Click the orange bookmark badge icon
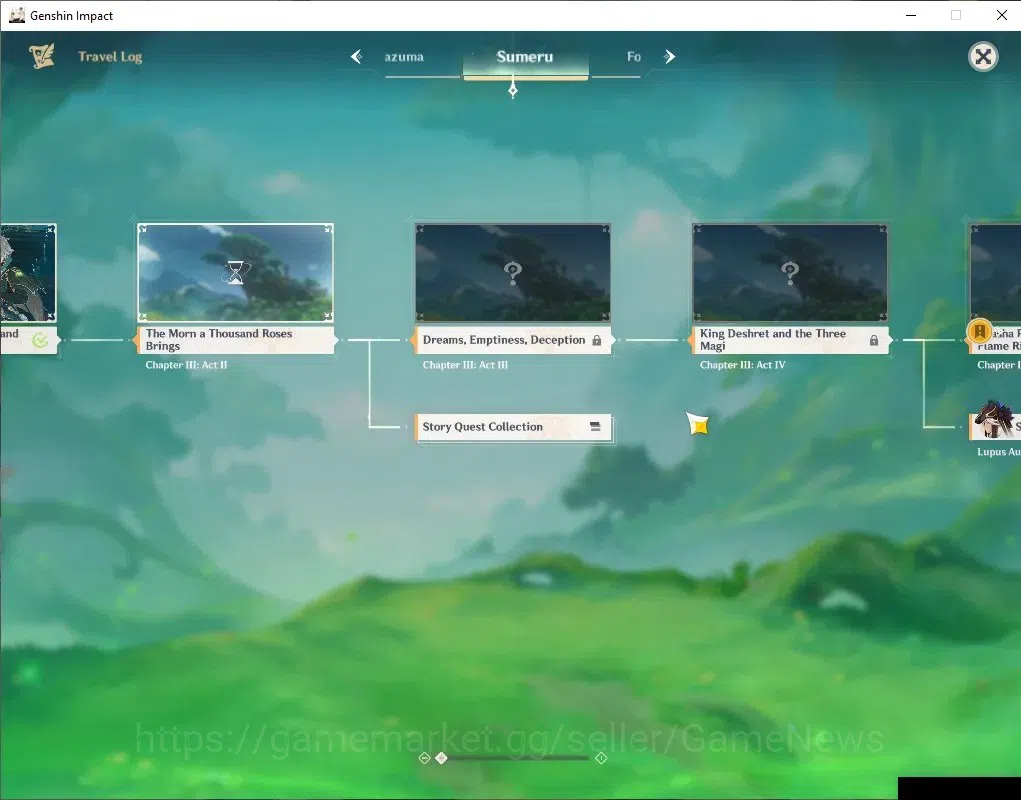Image resolution: width=1021 pixels, height=800 pixels. 979,331
